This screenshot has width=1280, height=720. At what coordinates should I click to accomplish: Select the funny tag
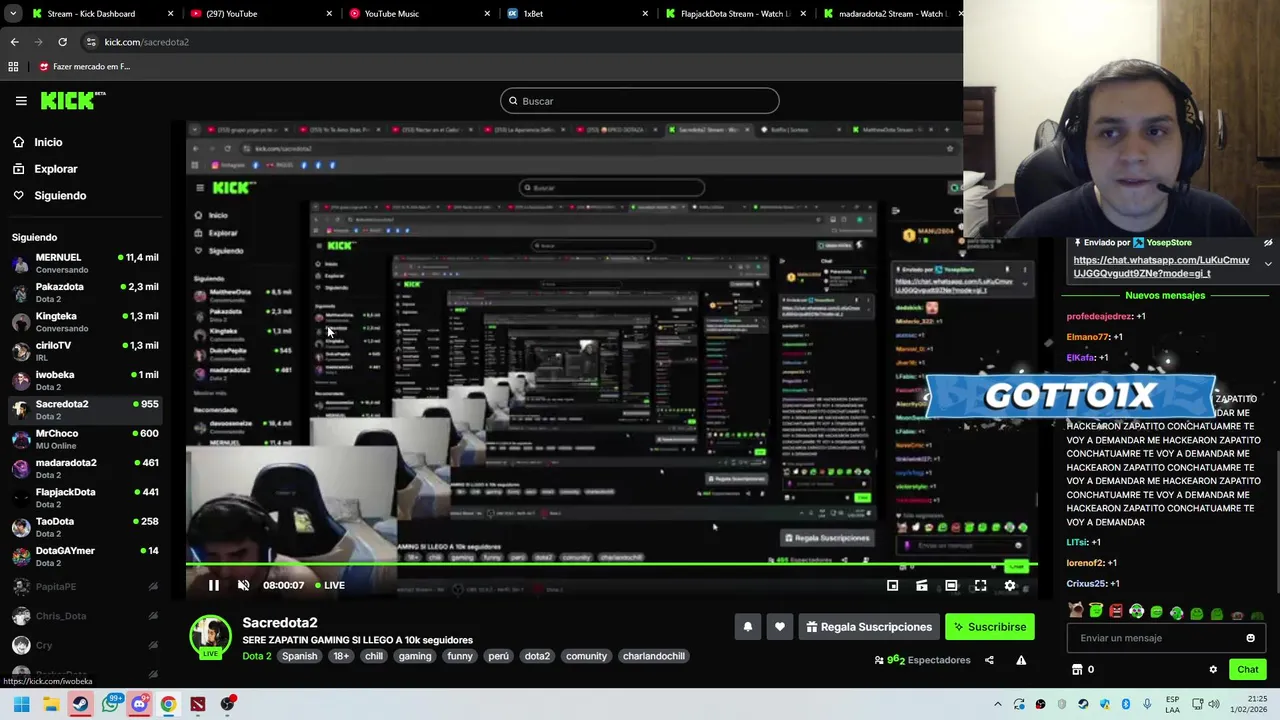tap(460, 657)
